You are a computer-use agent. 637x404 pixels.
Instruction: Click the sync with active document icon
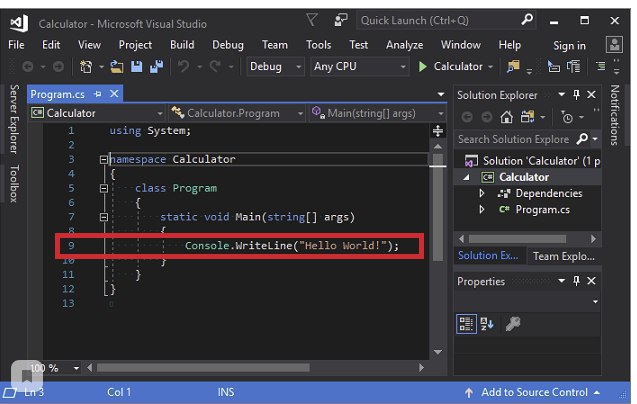click(527, 117)
